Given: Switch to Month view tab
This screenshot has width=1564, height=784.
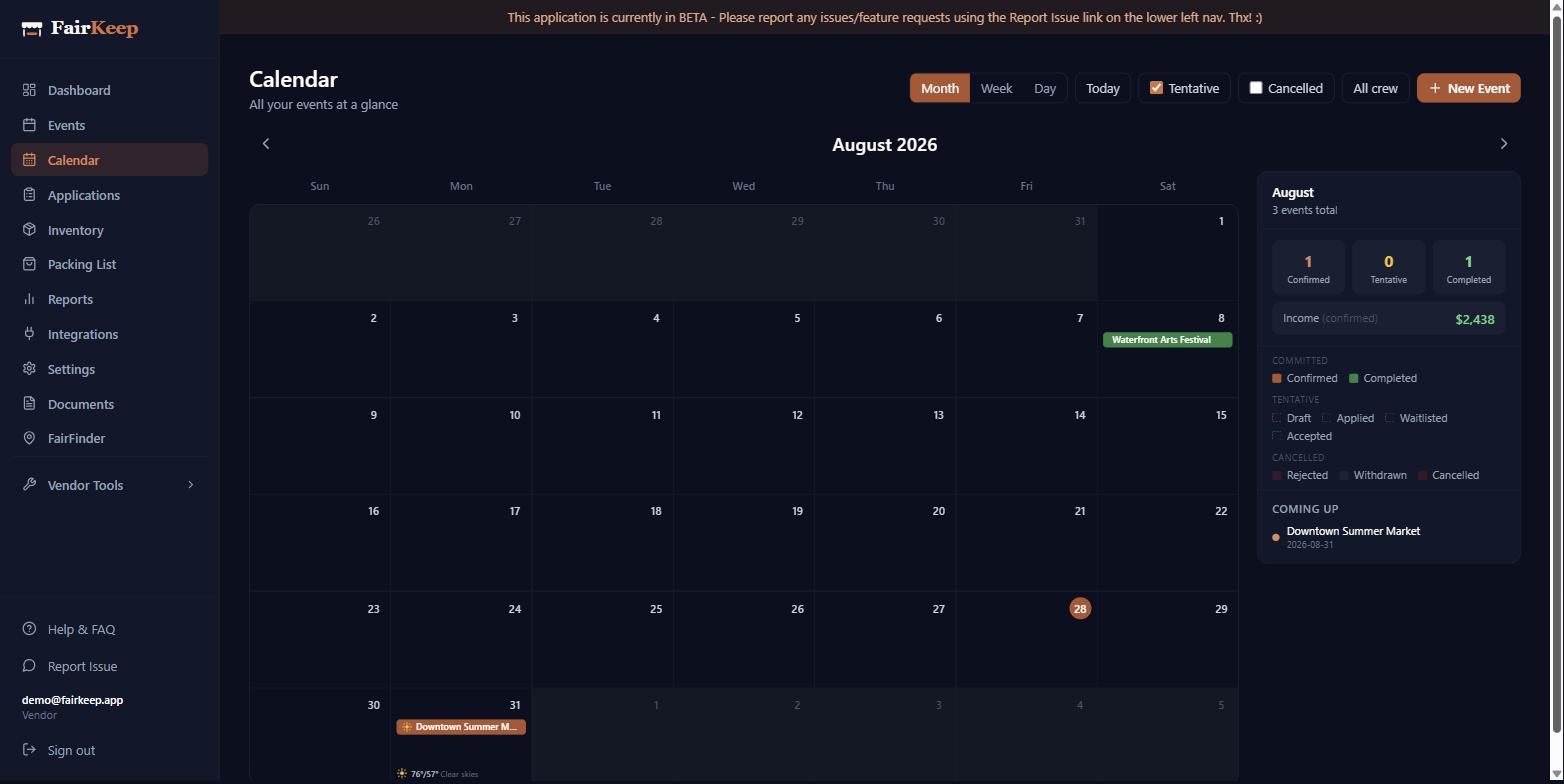Looking at the screenshot, I should (x=940, y=88).
